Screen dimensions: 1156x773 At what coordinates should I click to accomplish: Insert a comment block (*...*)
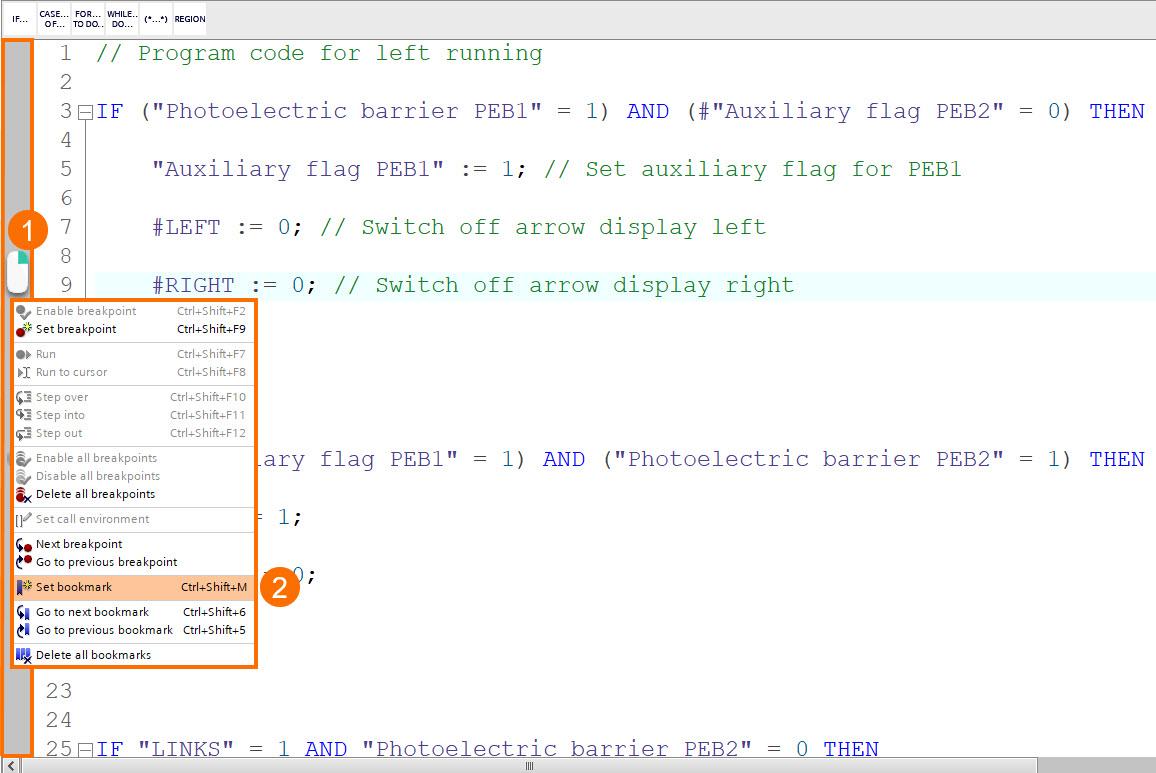coord(156,17)
